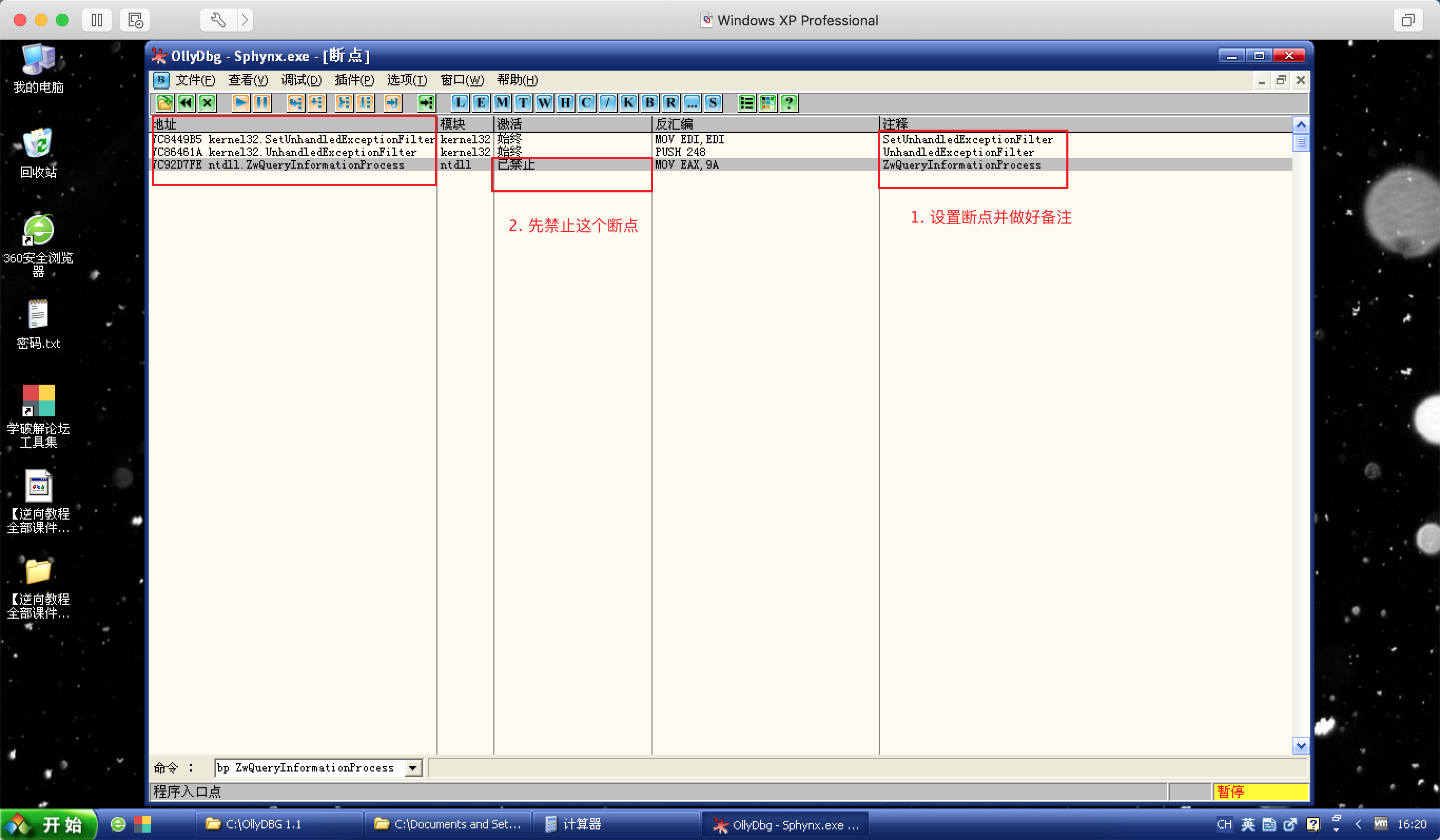Open the 调试(D) debug menu
The image size is (1440, 840).
(301, 80)
